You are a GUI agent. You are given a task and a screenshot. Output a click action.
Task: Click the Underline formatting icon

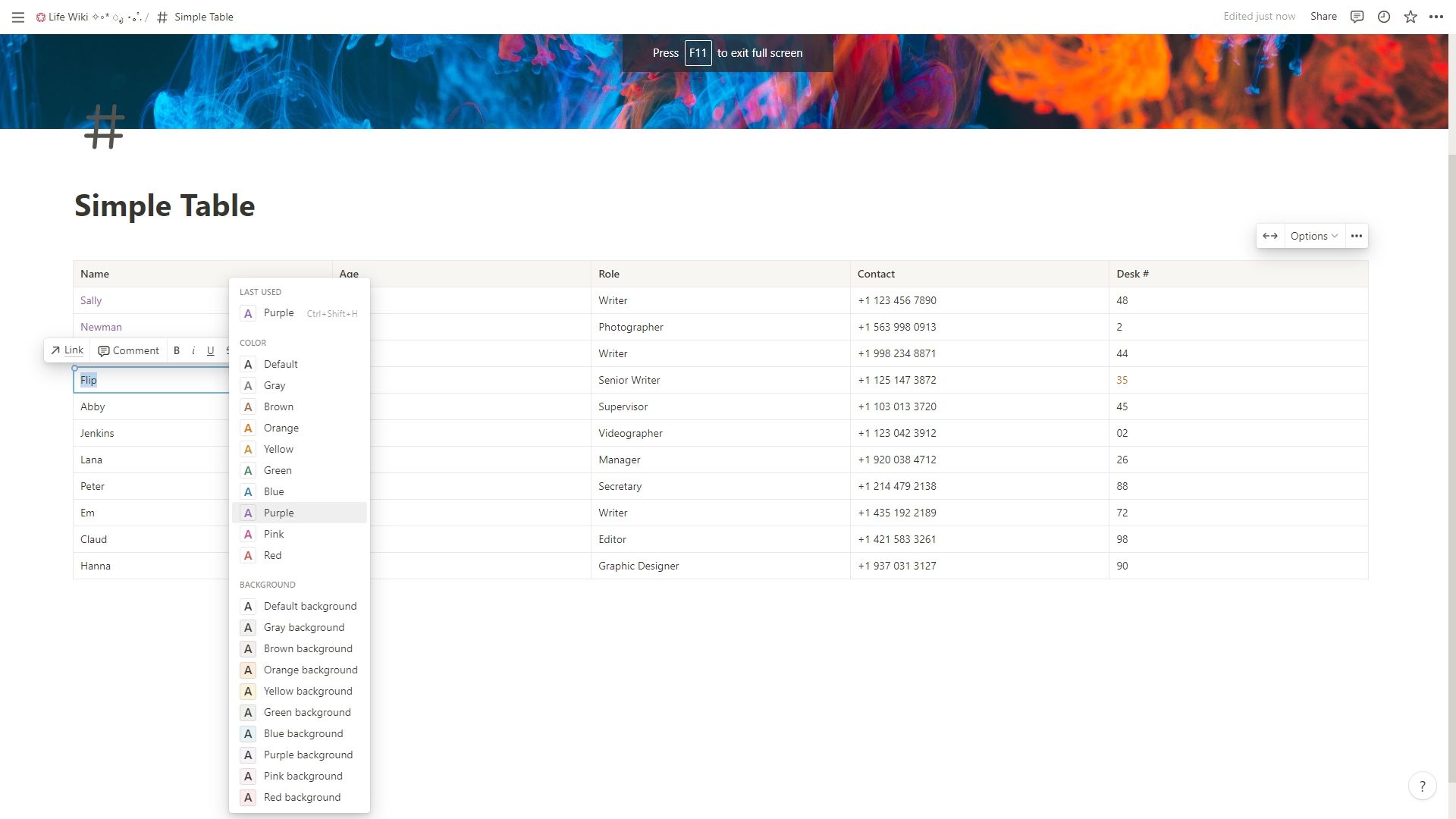pyautogui.click(x=210, y=351)
